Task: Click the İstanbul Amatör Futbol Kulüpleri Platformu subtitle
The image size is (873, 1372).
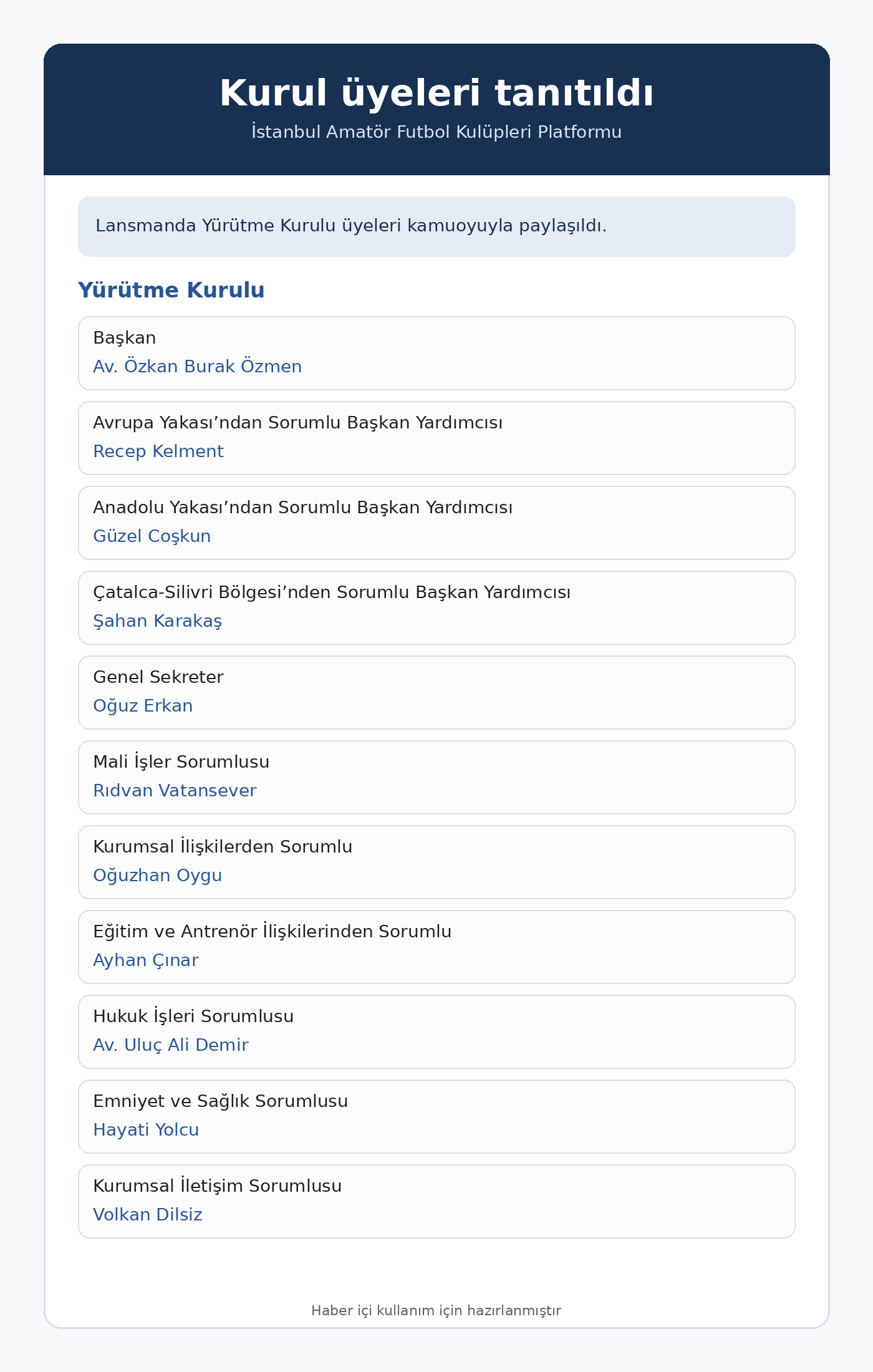Action: [436, 132]
